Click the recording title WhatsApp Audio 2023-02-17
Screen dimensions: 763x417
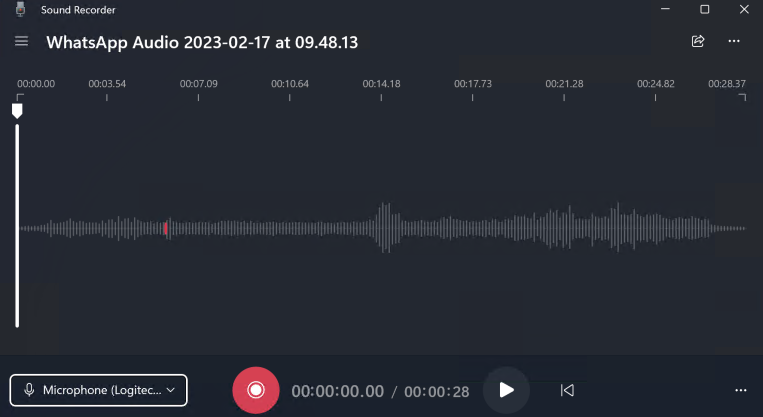click(x=202, y=42)
